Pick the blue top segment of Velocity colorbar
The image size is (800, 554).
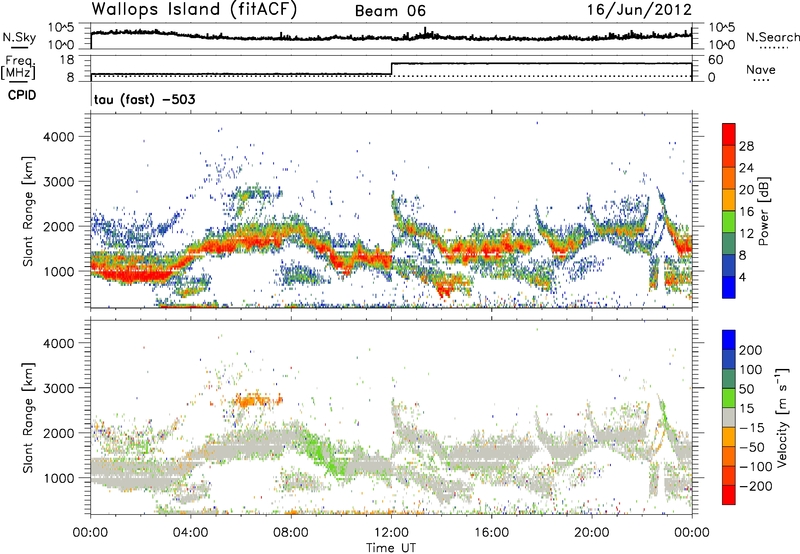tap(729, 340)
